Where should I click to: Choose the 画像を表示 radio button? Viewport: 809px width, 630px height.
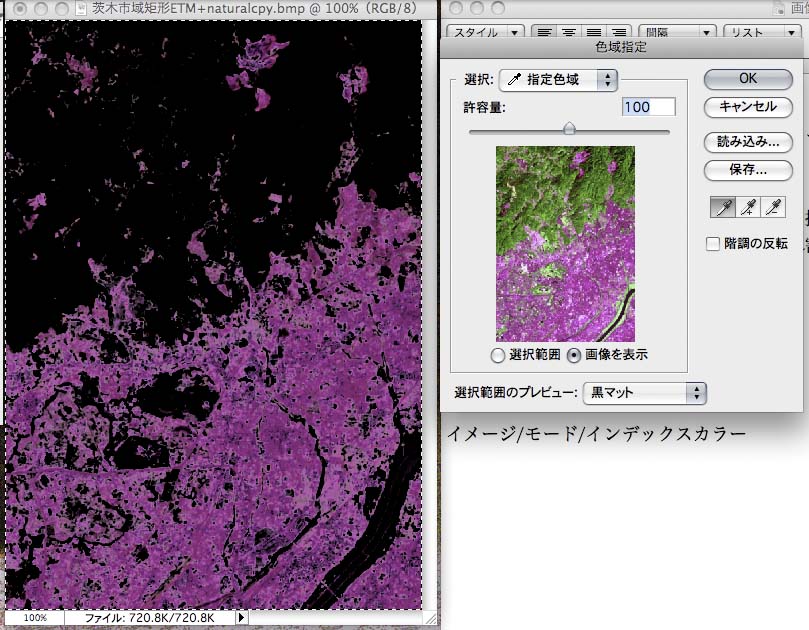tap(574, 355)
